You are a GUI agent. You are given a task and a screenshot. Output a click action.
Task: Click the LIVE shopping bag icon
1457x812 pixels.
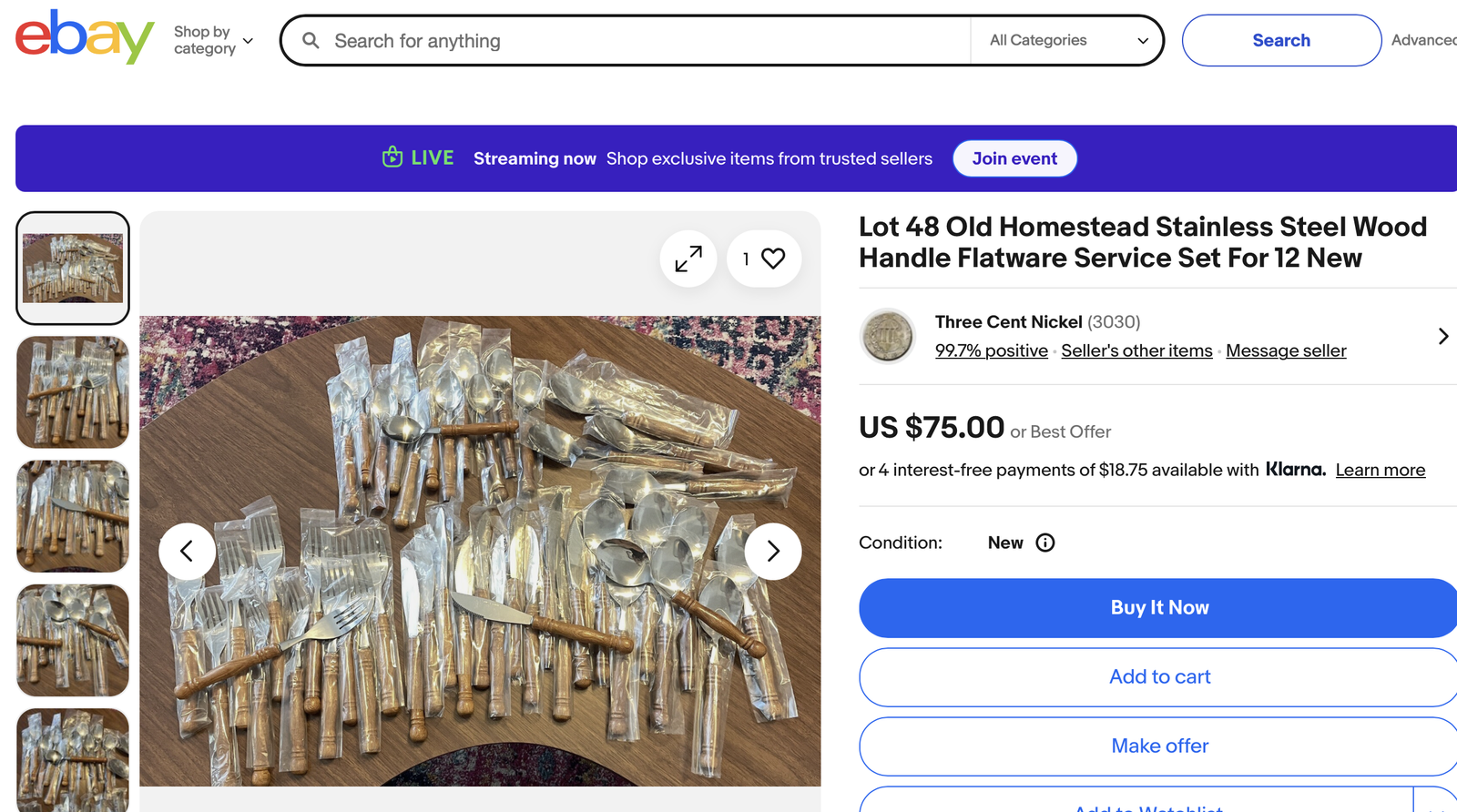392,157
